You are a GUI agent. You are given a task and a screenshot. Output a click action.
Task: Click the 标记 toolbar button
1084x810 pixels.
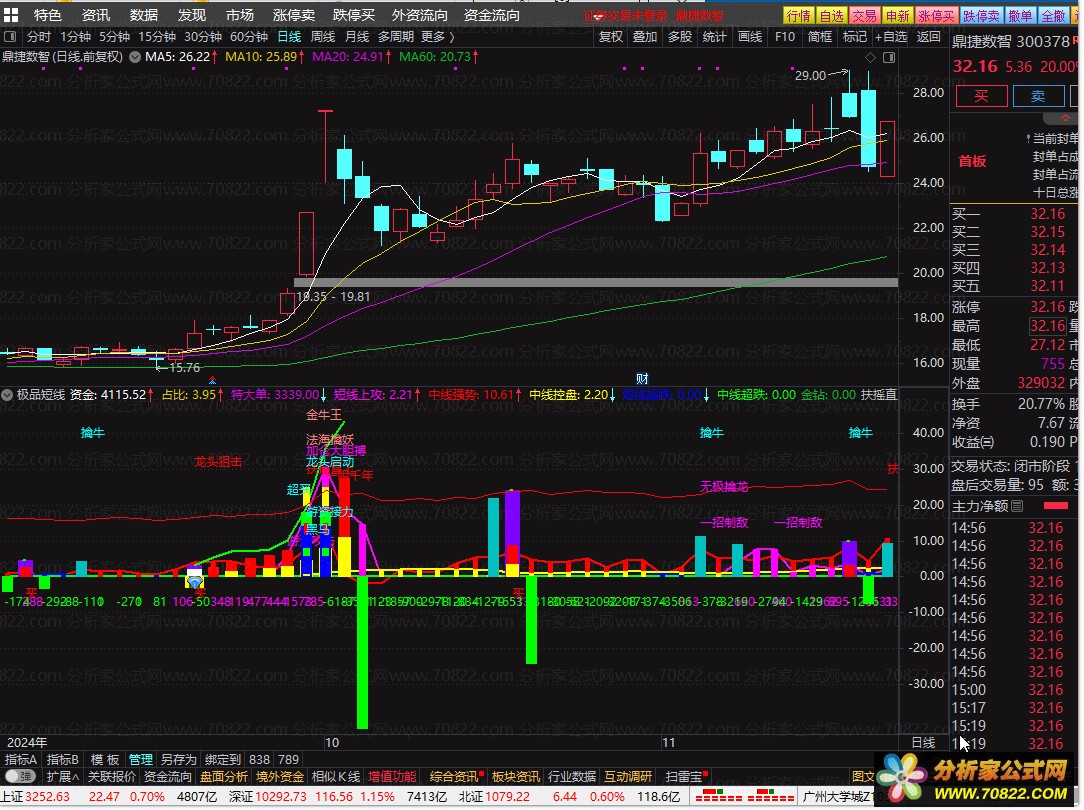pos(854,37)
